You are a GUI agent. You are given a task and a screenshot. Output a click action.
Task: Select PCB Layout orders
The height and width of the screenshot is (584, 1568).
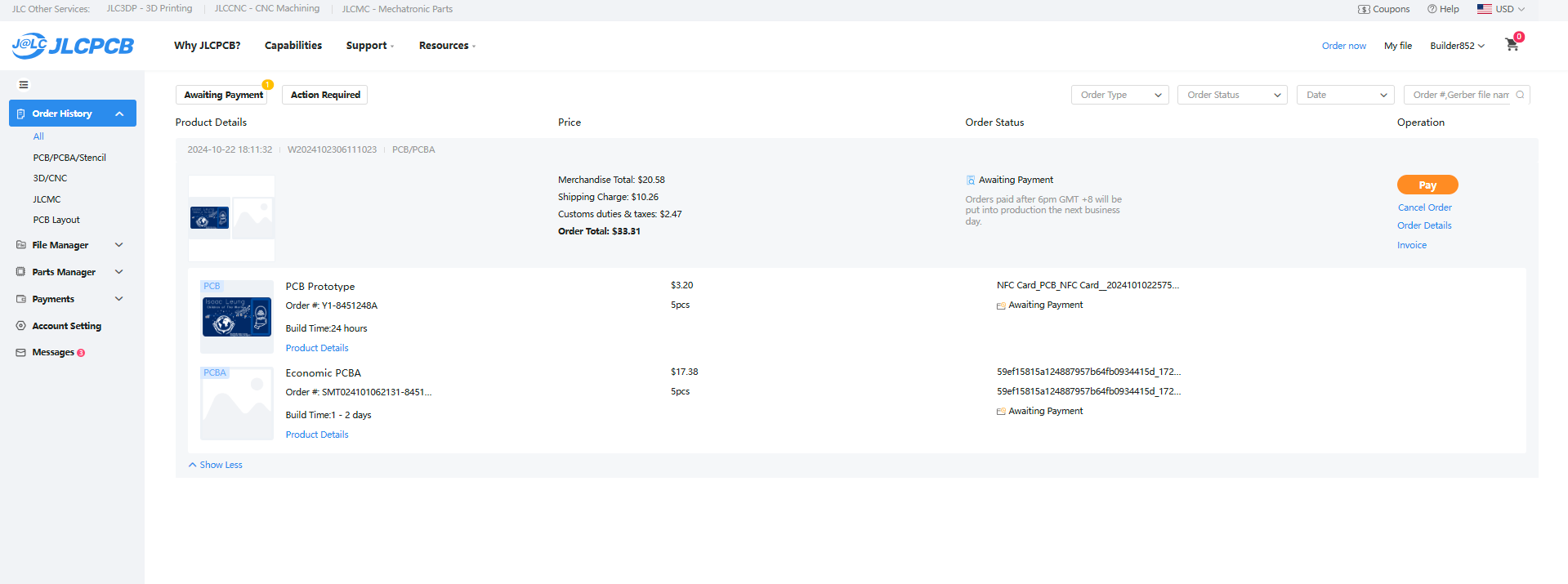coord(56,220)
